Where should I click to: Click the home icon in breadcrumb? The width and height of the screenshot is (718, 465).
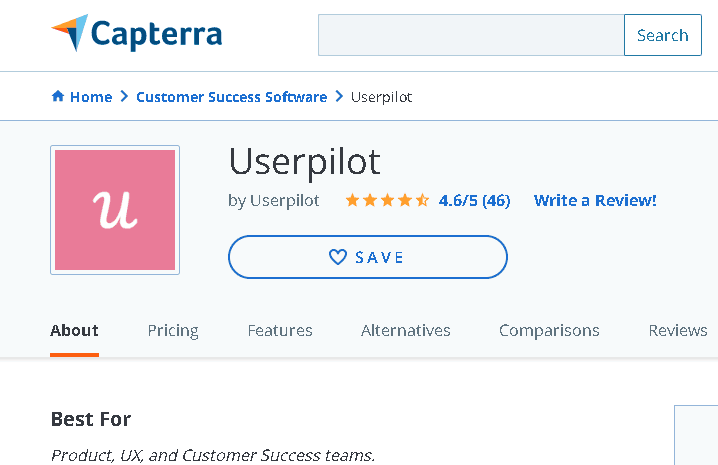tap(58, 96)
